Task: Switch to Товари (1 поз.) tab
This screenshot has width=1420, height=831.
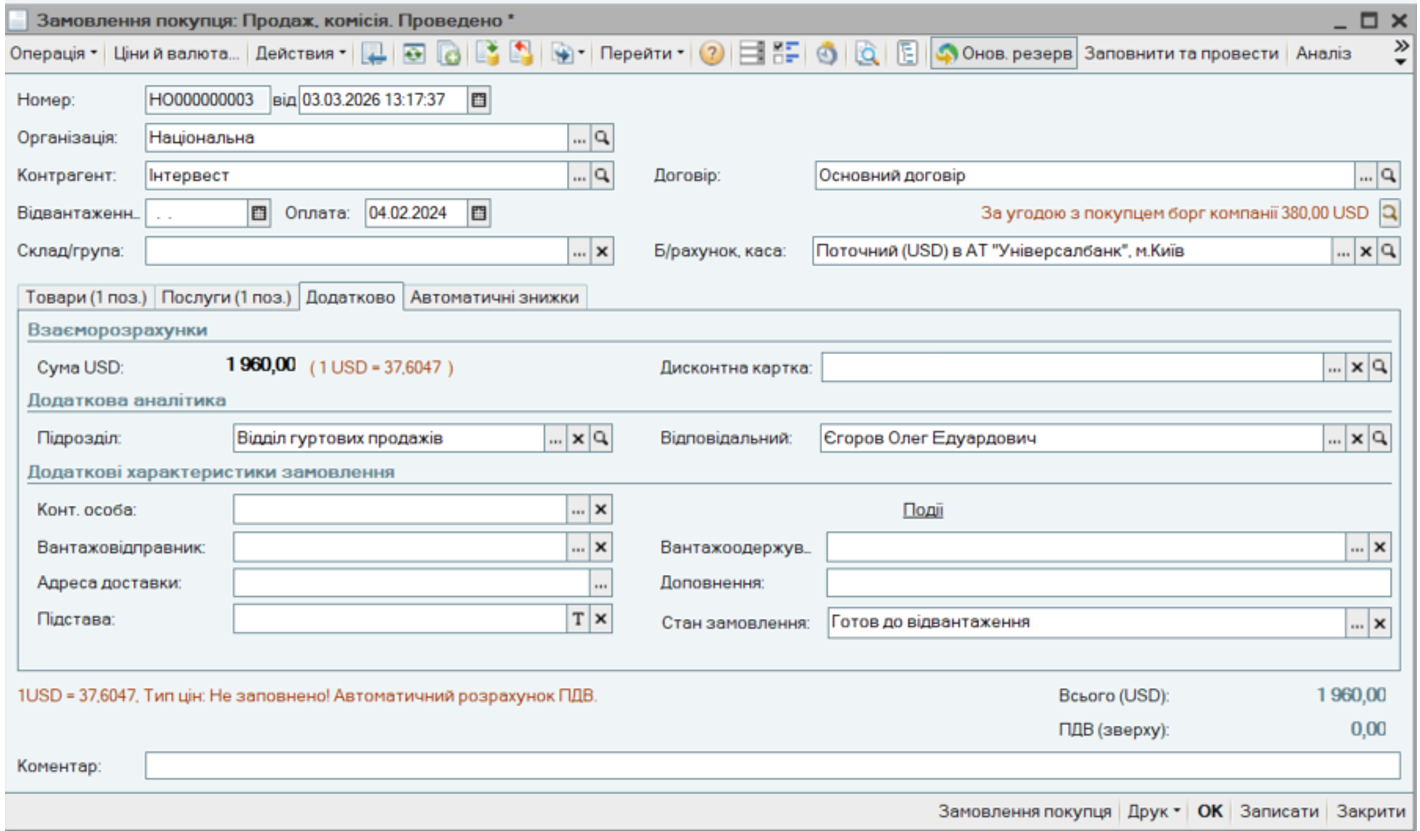Action: [x=86, y=297]
